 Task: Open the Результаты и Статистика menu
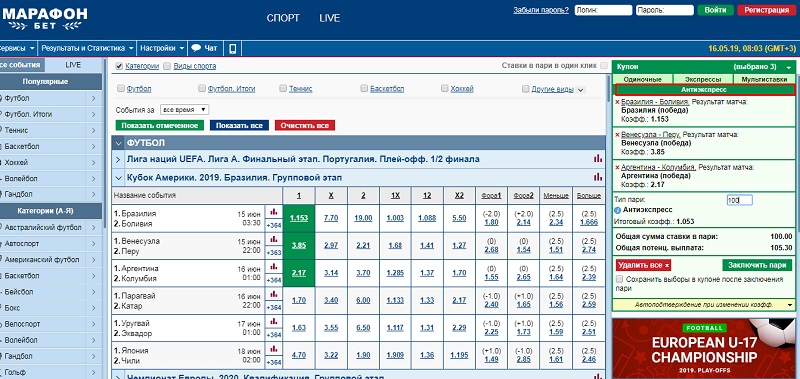(x=88, y=48)
